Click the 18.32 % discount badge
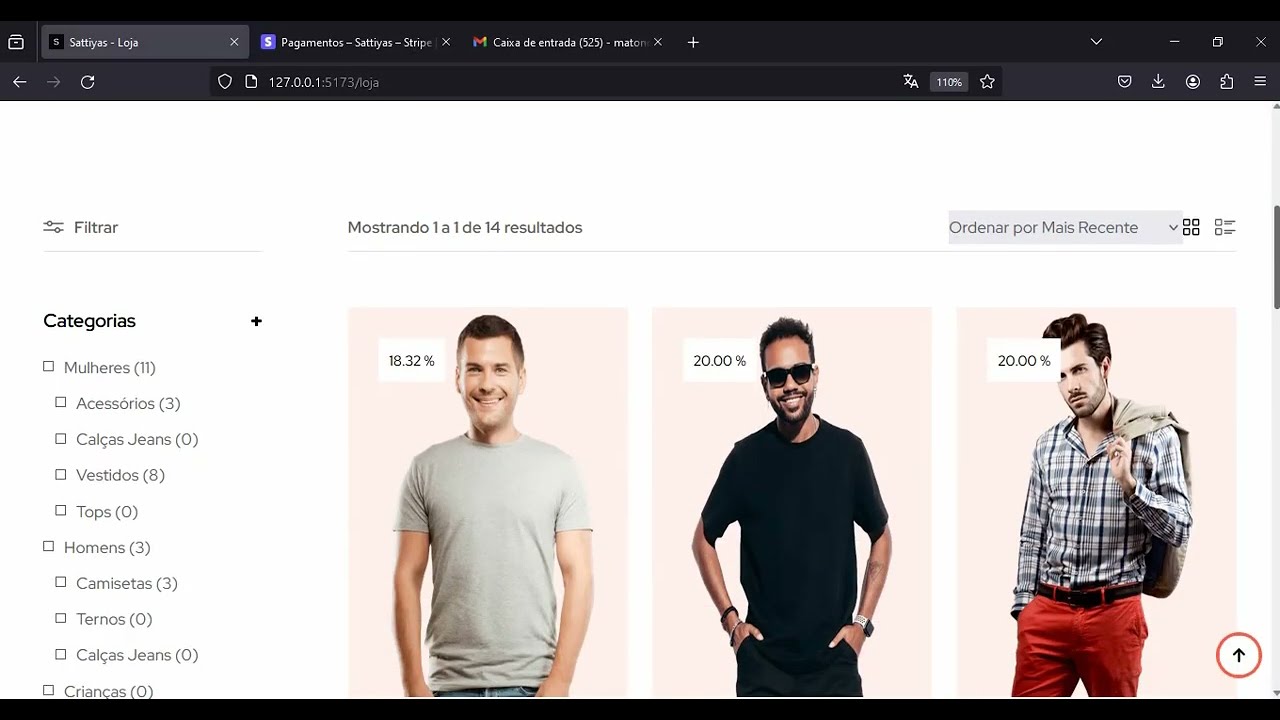The width and height of the screenshot is (1280, 720). click(x=411, y=361)
